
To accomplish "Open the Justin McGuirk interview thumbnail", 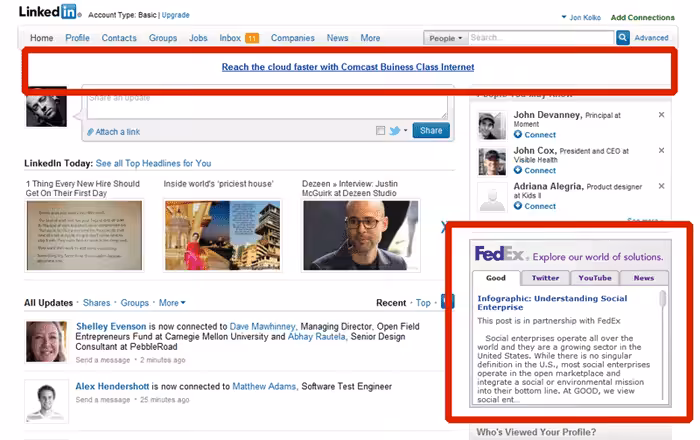I will point(361,235).
